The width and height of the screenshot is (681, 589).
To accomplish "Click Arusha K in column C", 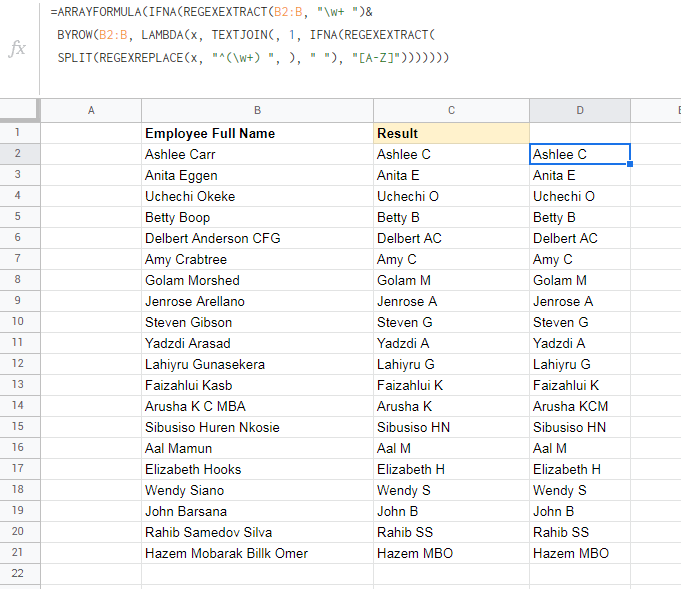I will (x=452, y=406).
